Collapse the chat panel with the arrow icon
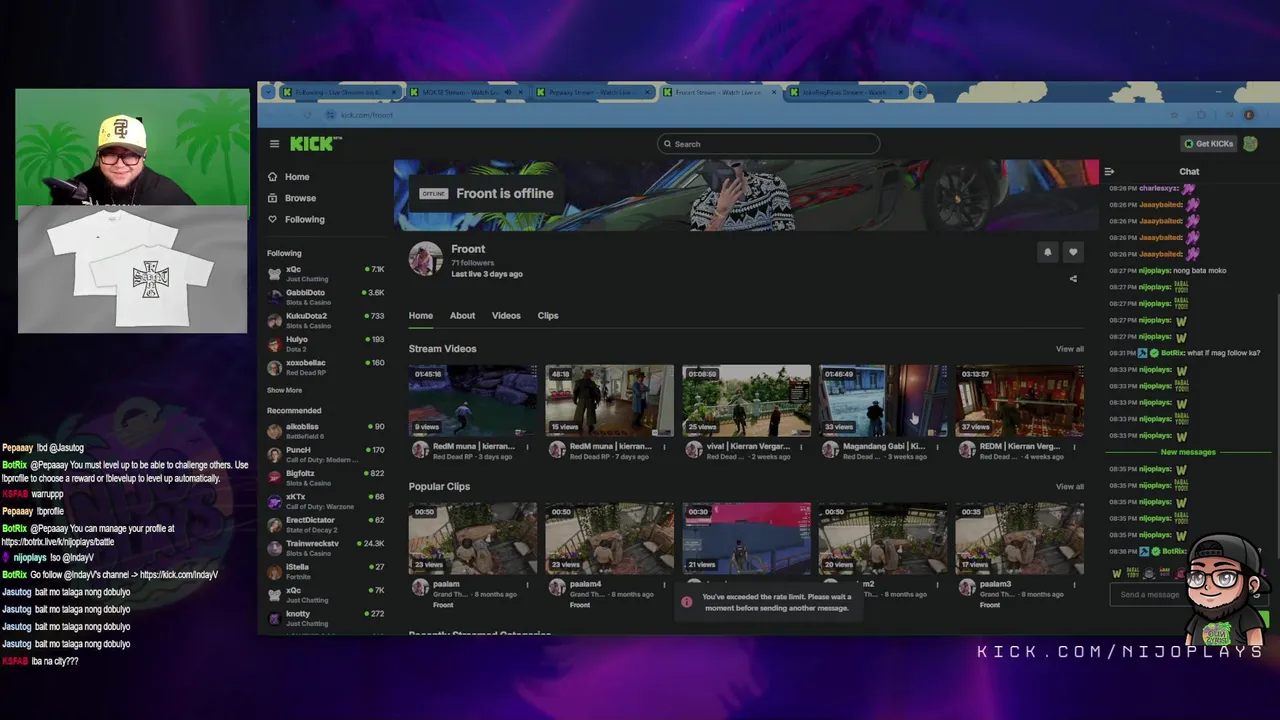 [1109, 172]
